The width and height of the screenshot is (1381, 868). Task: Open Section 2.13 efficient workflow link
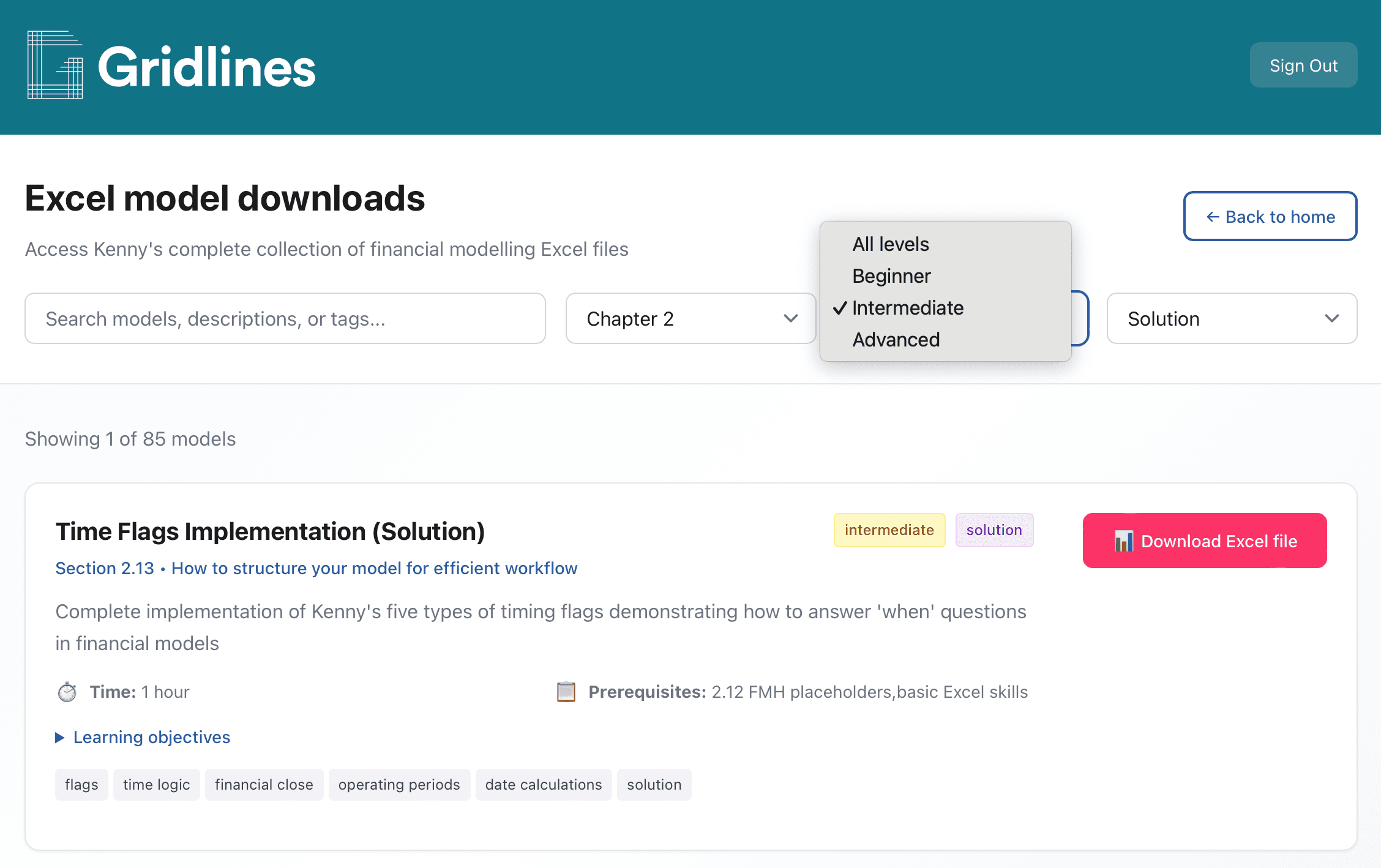(x=316, y=568)
